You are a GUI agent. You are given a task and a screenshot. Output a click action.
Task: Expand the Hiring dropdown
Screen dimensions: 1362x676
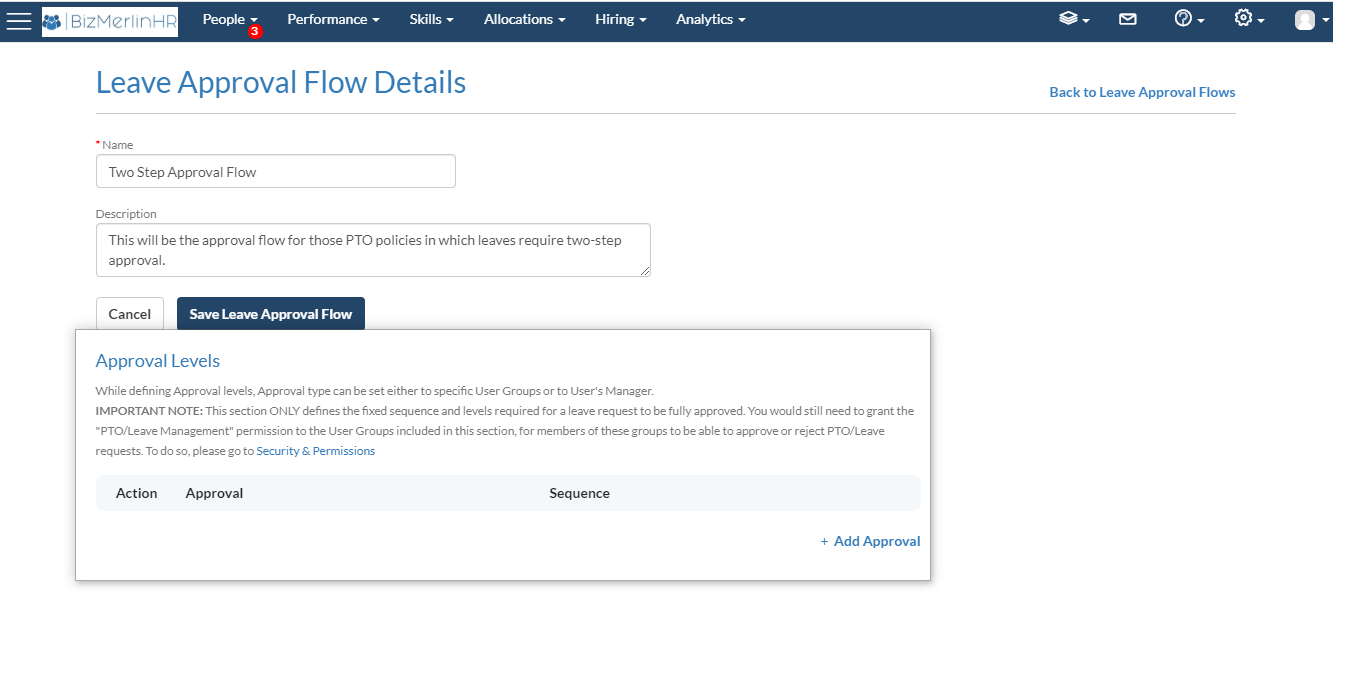tap(620, 19)
